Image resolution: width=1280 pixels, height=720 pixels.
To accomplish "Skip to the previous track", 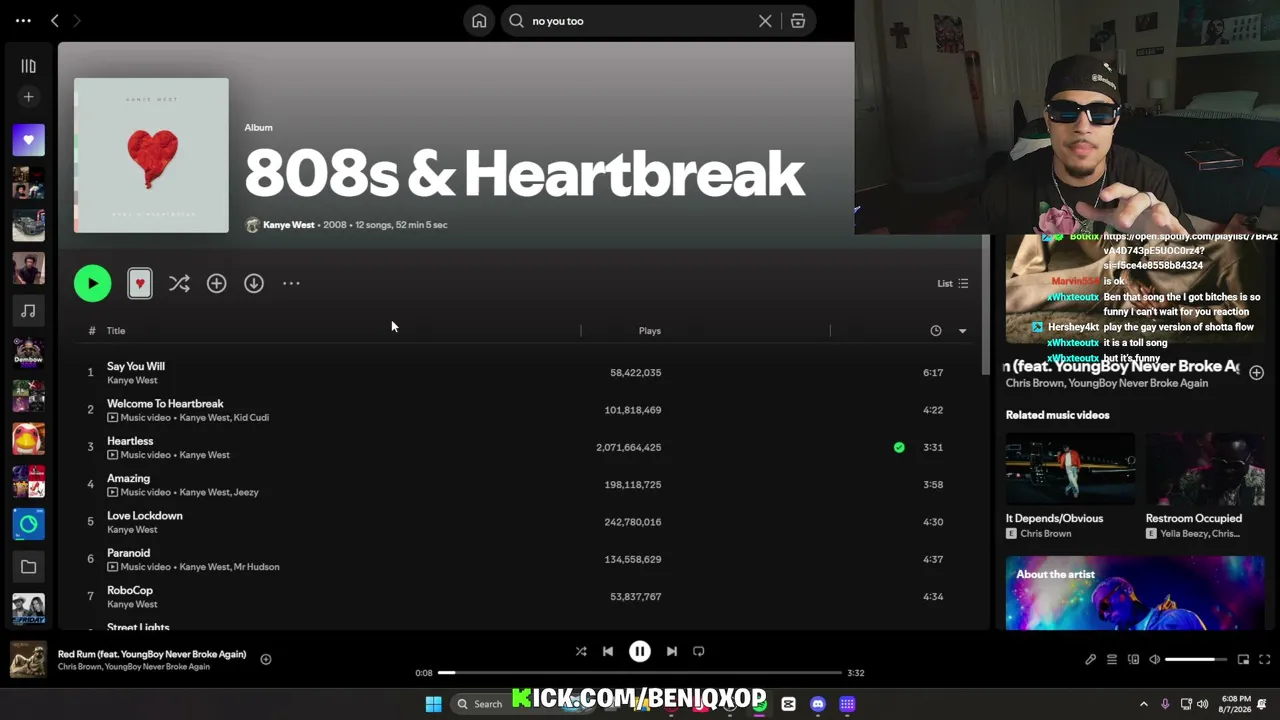I will [x=608, y=651].
